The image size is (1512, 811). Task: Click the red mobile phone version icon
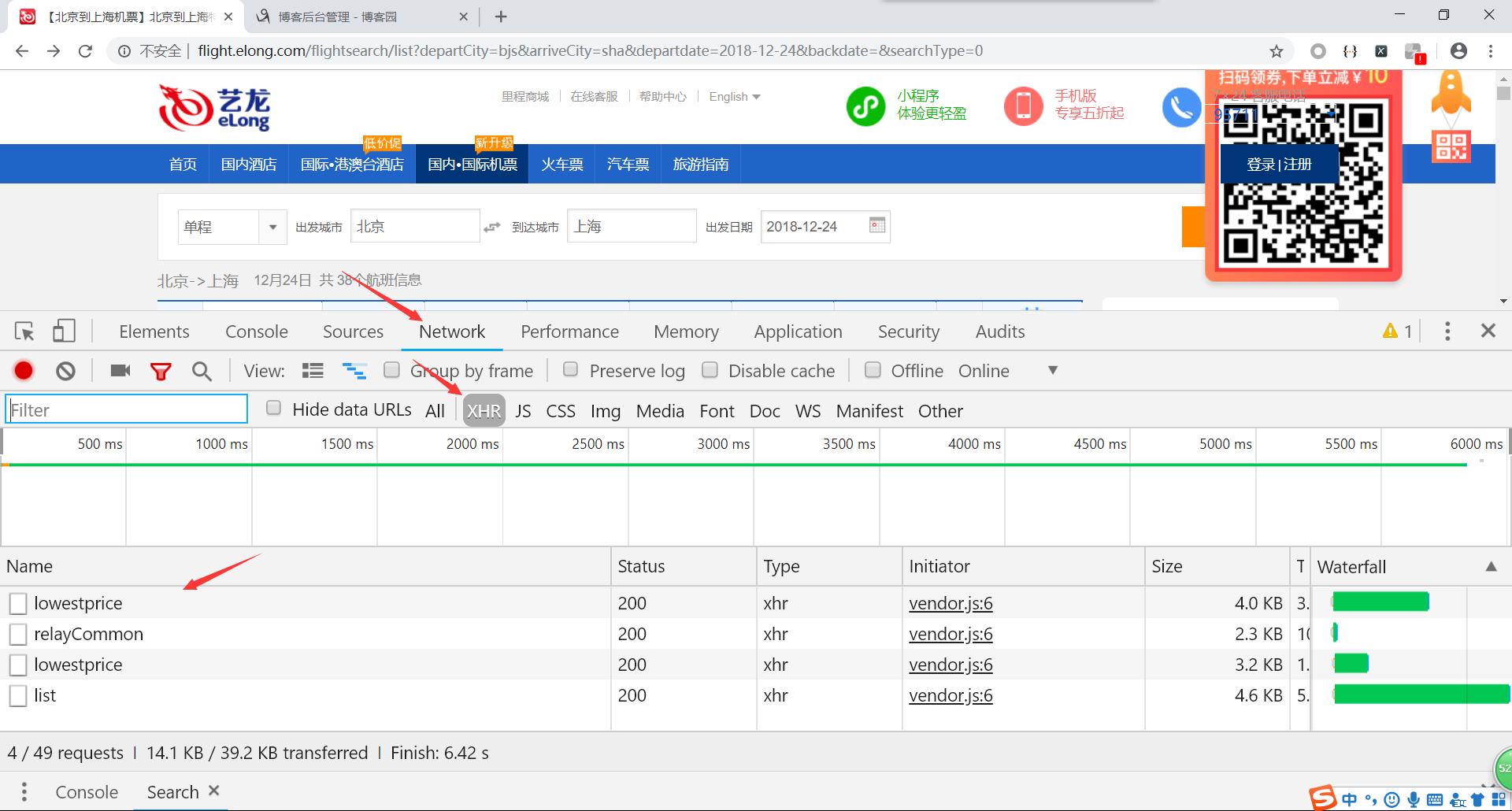coord(1023,106)
